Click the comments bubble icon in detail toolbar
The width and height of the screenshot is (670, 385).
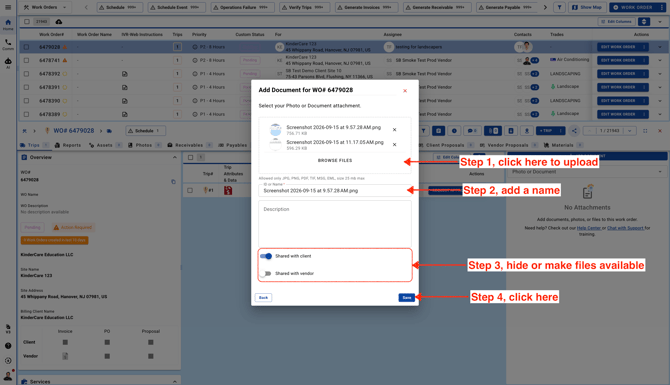(472, 131)
